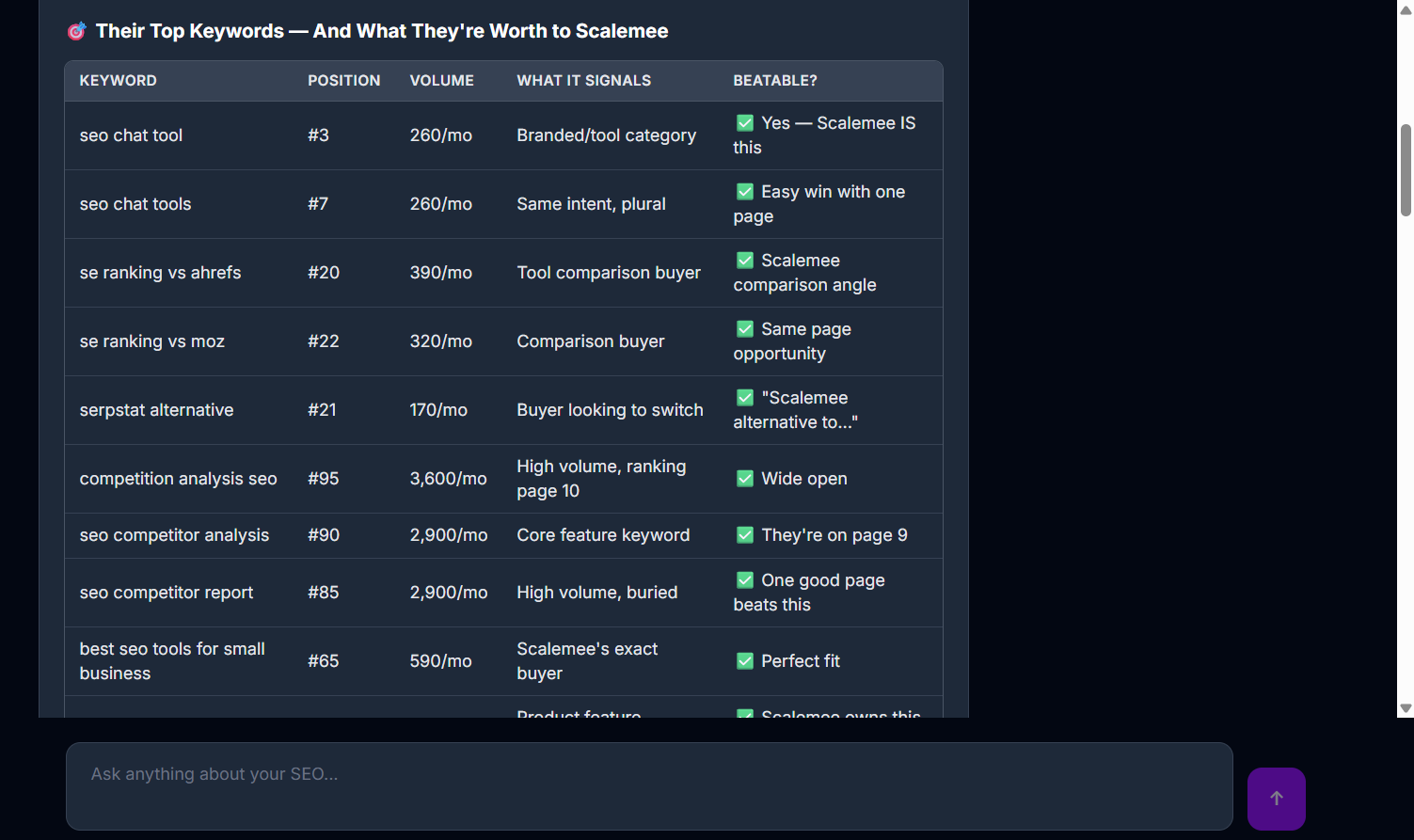Click the 'Perfect fit' beatable text

point(801,661)
